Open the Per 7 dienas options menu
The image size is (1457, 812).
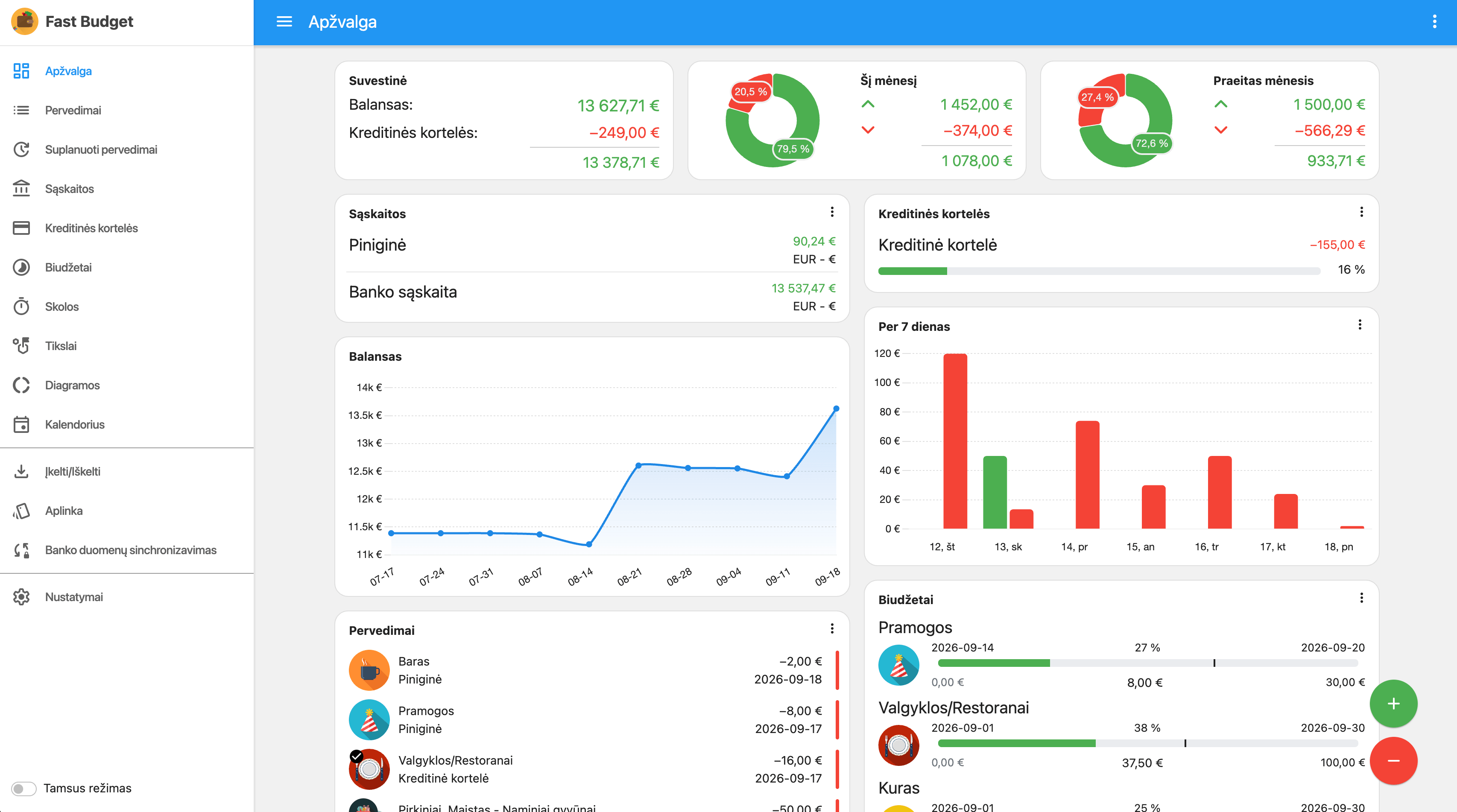tap(1360, 324)
